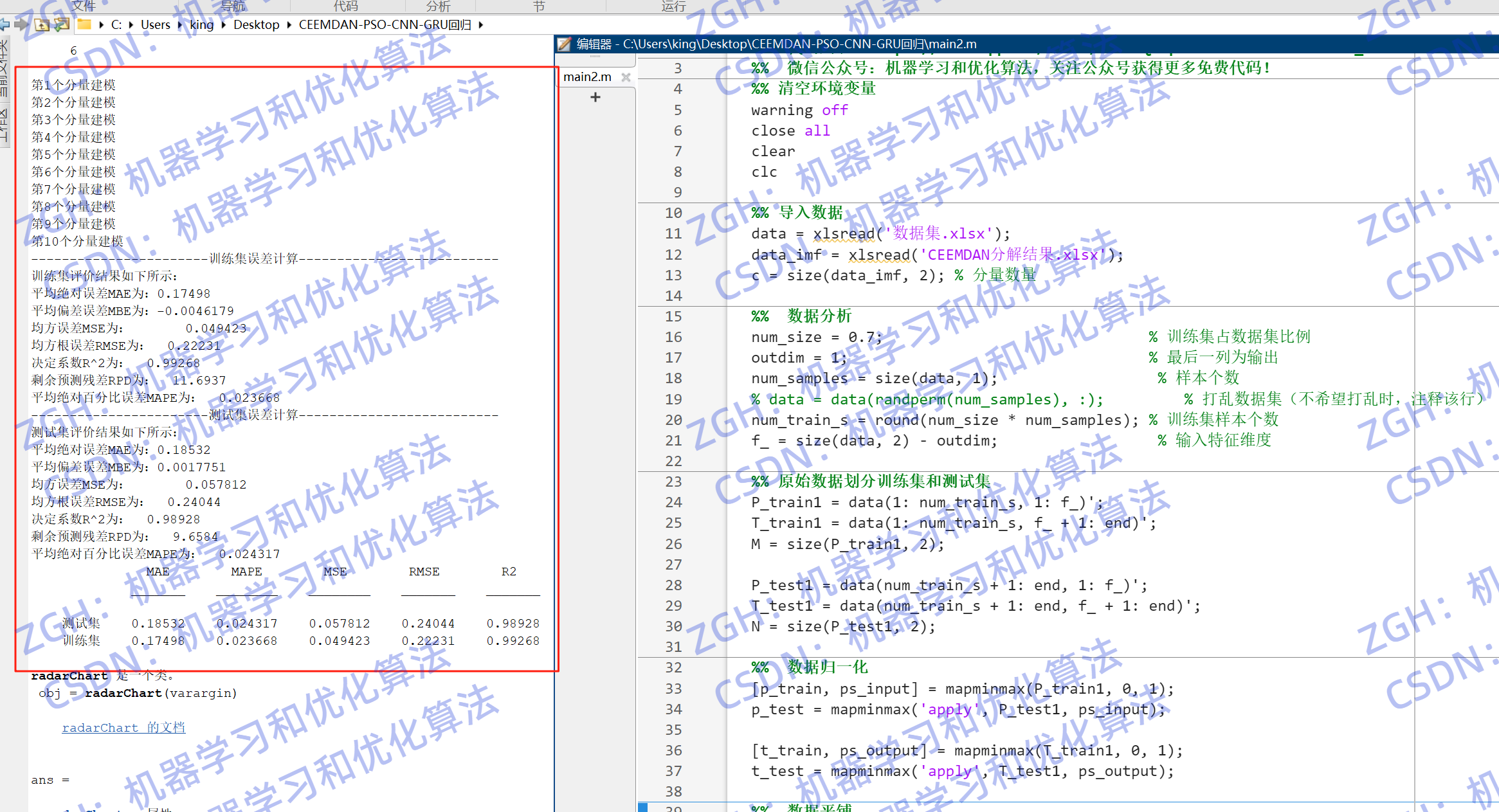
Task: Expand the arrow after Desktop in path
Action: (289, 25)
